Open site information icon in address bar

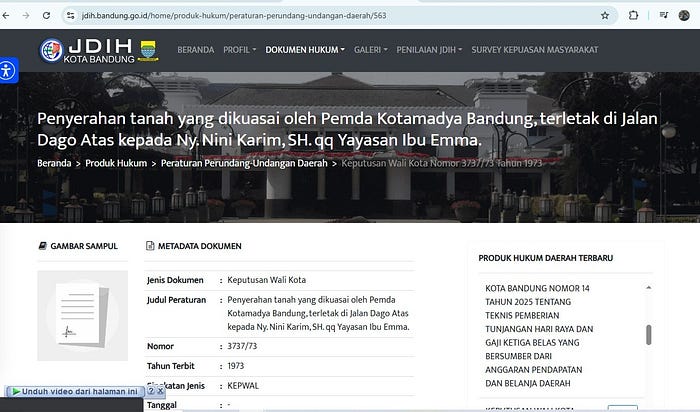coord(71,16)
